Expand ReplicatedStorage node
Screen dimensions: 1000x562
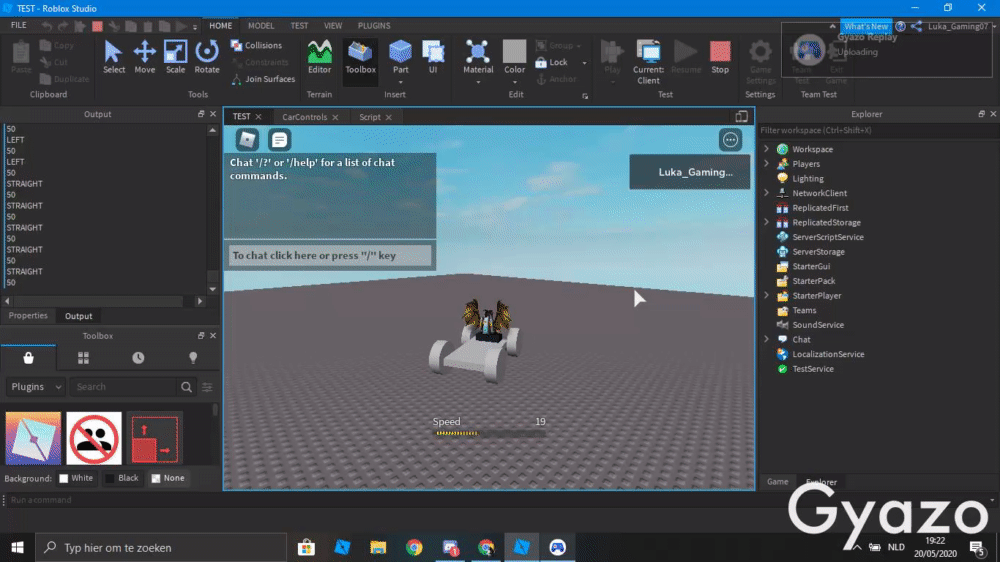click(767, 222)
